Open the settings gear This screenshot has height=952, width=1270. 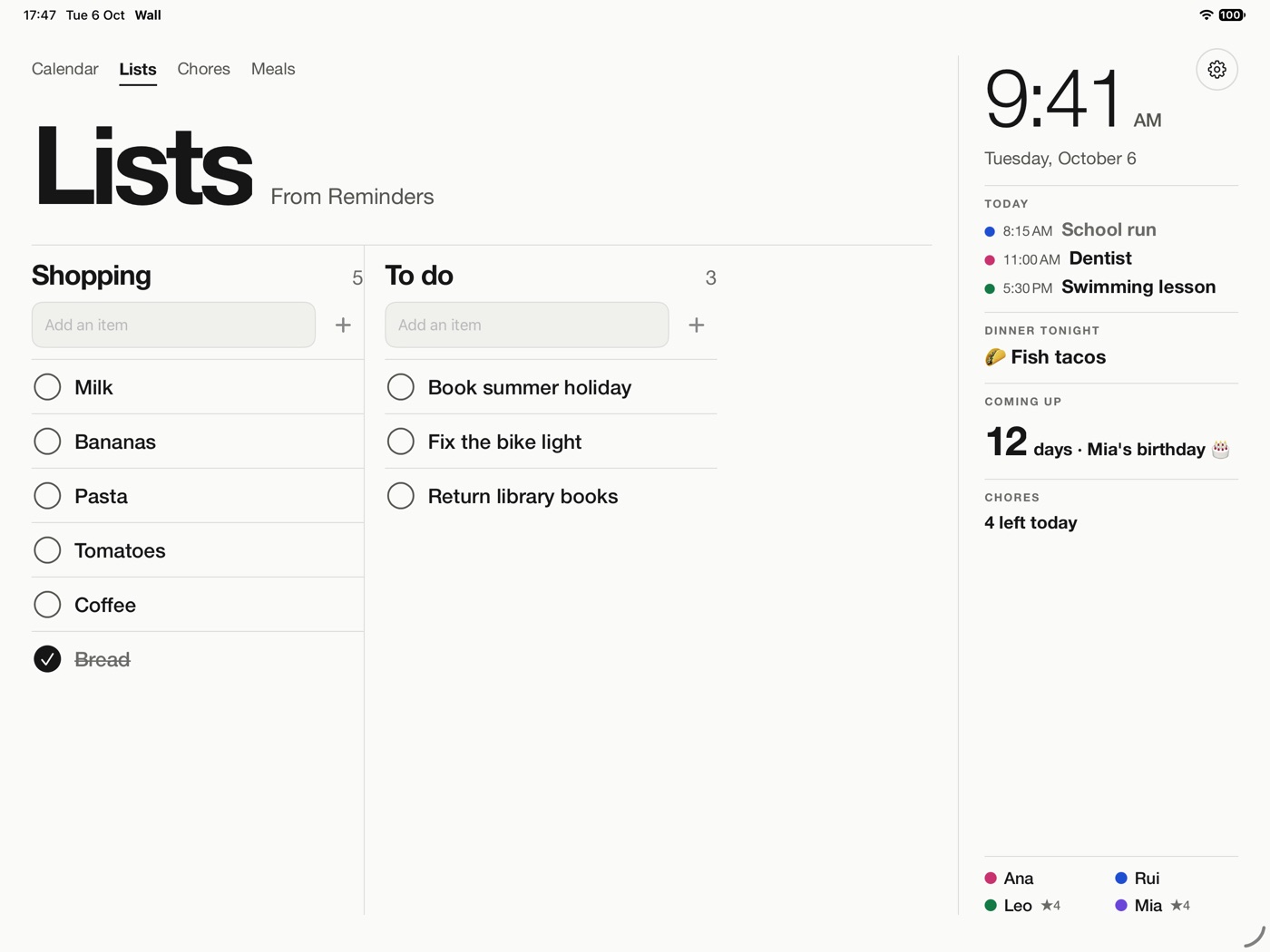(x=1216, y=70)
